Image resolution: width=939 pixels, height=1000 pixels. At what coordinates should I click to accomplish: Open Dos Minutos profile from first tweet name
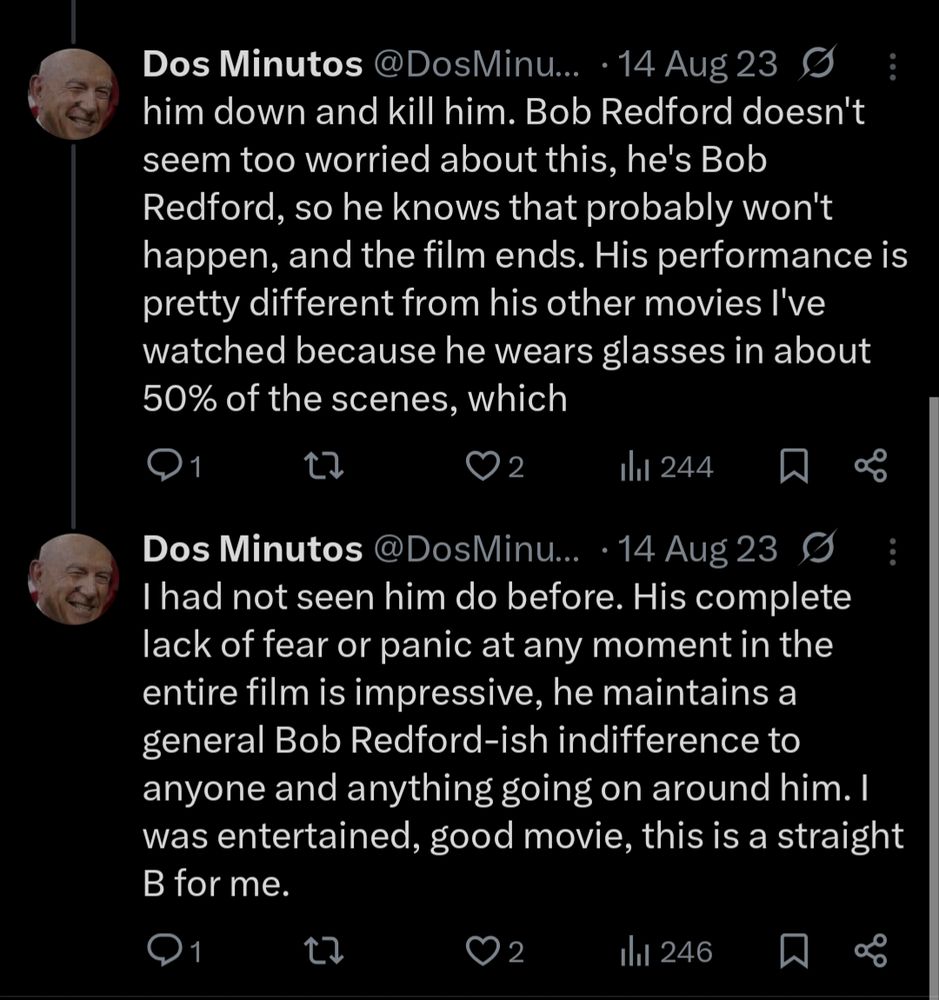click(x=252, y=65)
